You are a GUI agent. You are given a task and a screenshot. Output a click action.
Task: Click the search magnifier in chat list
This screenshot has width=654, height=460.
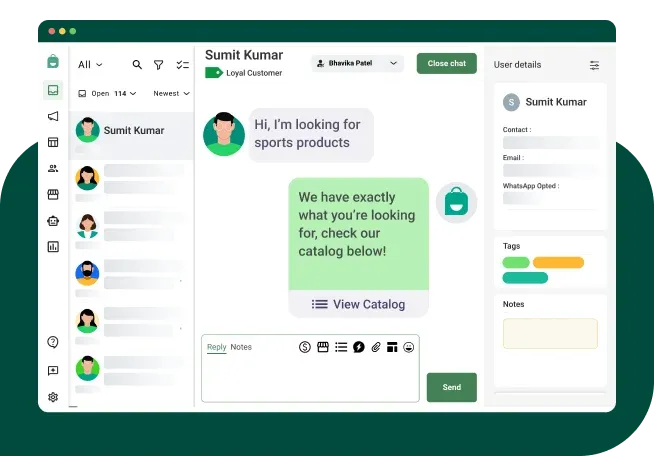point(137,65)
